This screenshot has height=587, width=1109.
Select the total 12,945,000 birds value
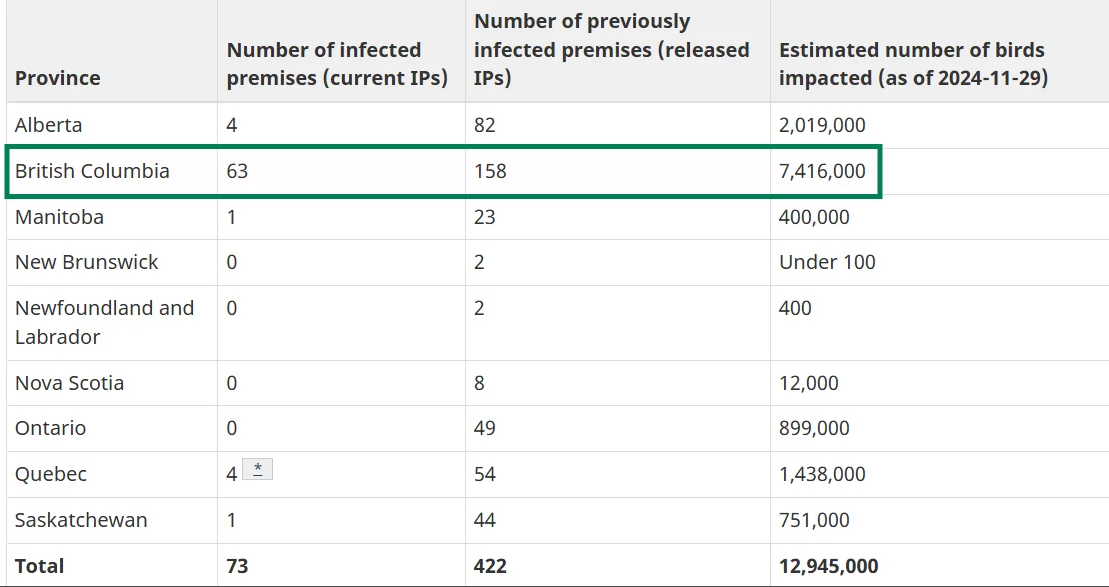click(828, 566)
